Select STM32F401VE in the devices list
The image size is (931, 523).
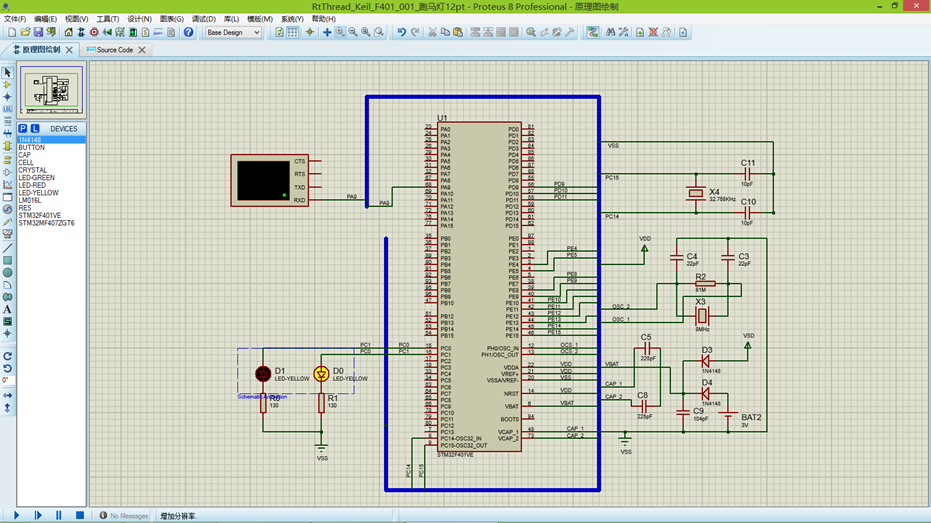tap(51, 215)
